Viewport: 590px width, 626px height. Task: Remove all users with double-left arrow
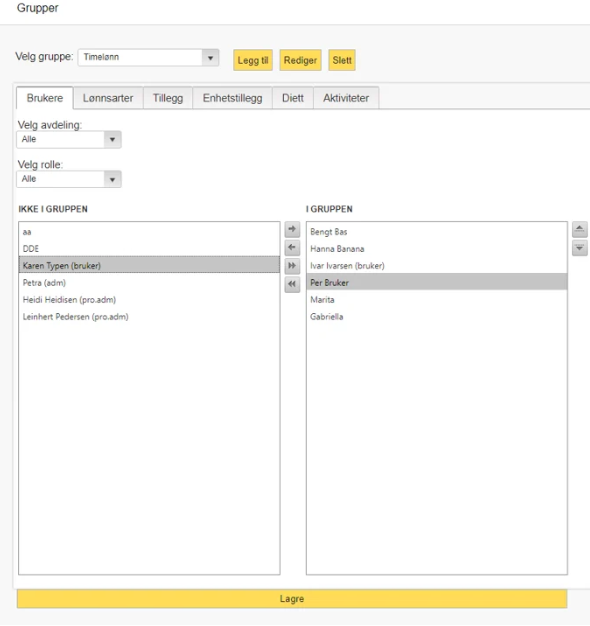pyautogui.click(x=292, y=284)
